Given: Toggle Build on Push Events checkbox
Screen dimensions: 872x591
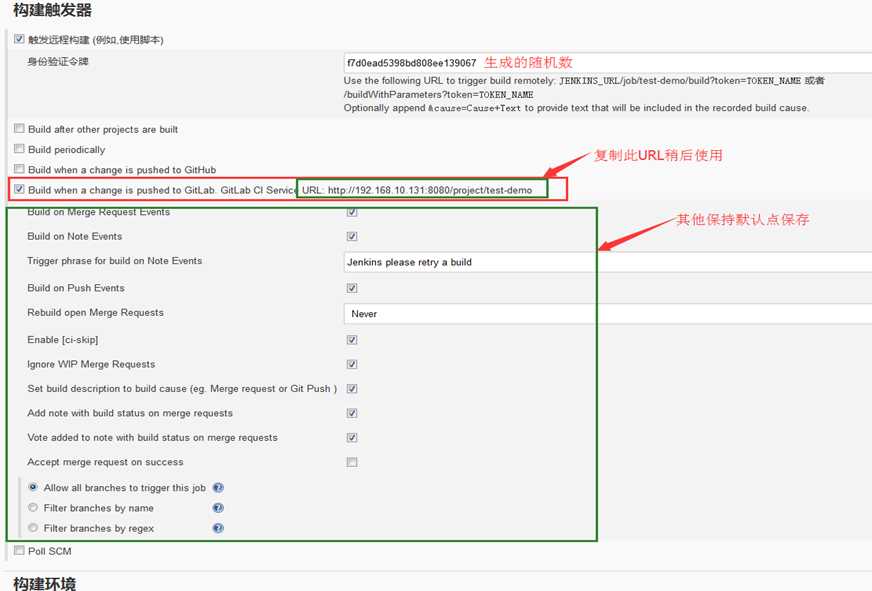Looking at the screenshot, I should coord(352,288).
